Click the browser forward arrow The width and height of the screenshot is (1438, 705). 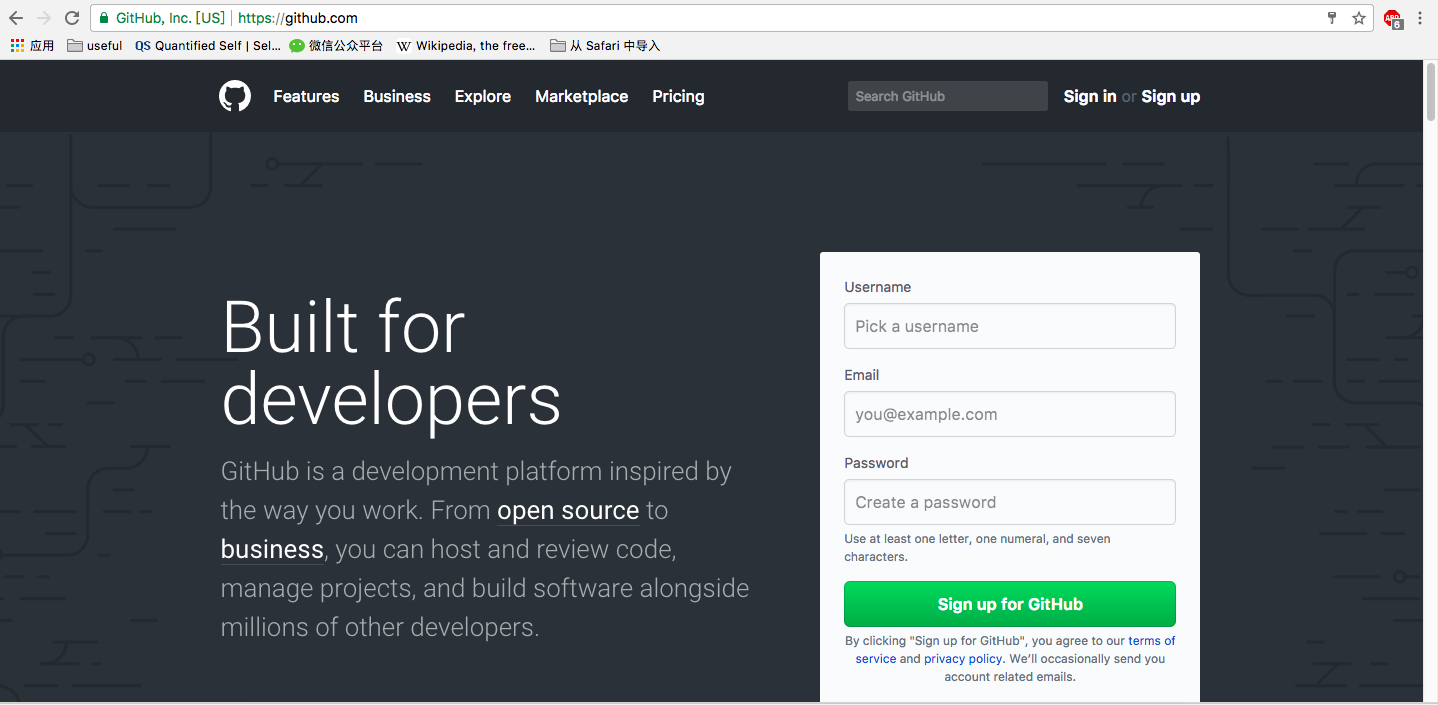pos(44,18)
